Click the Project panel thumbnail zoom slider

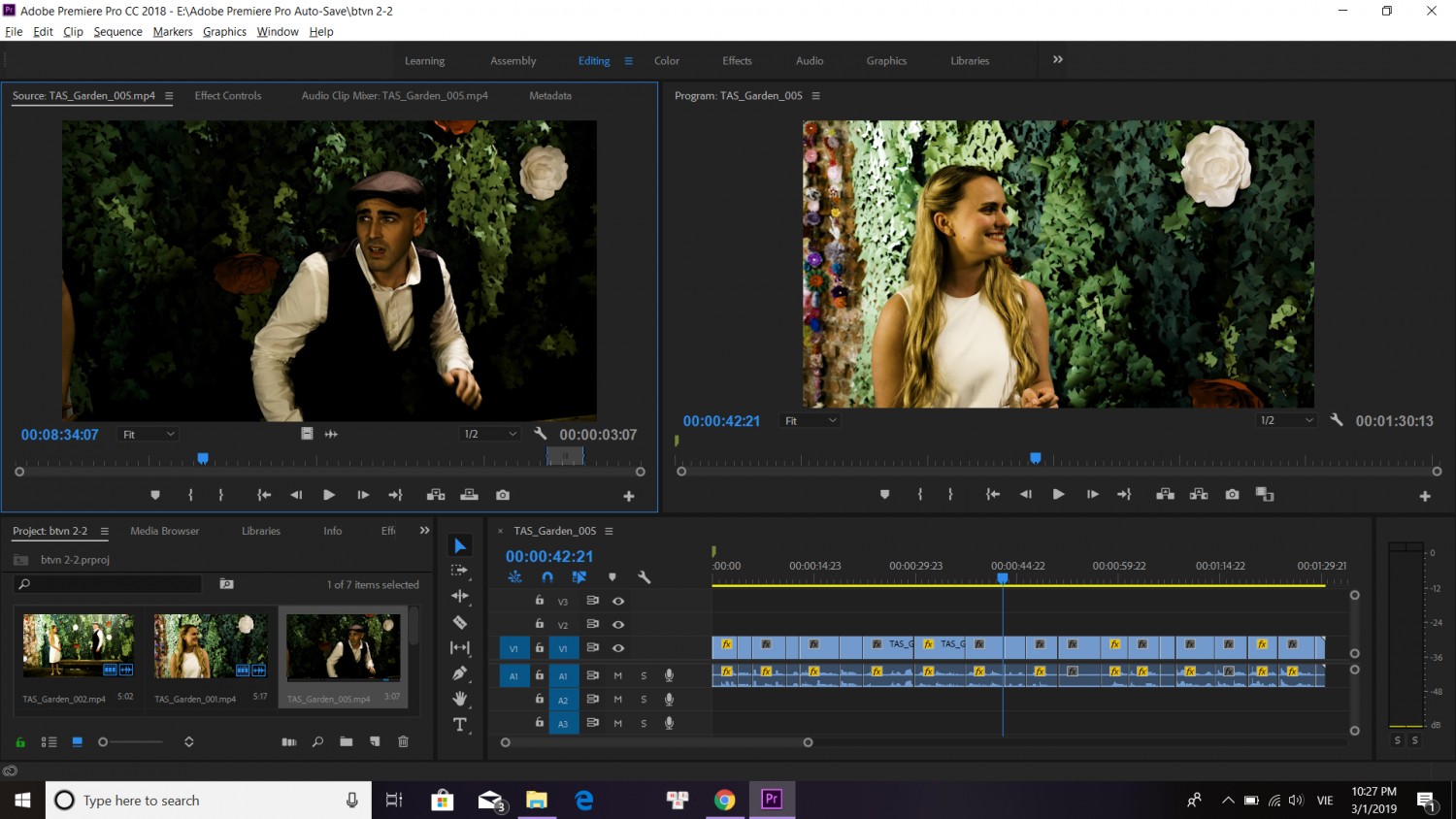pyautogui.click(x=132, y=742)
